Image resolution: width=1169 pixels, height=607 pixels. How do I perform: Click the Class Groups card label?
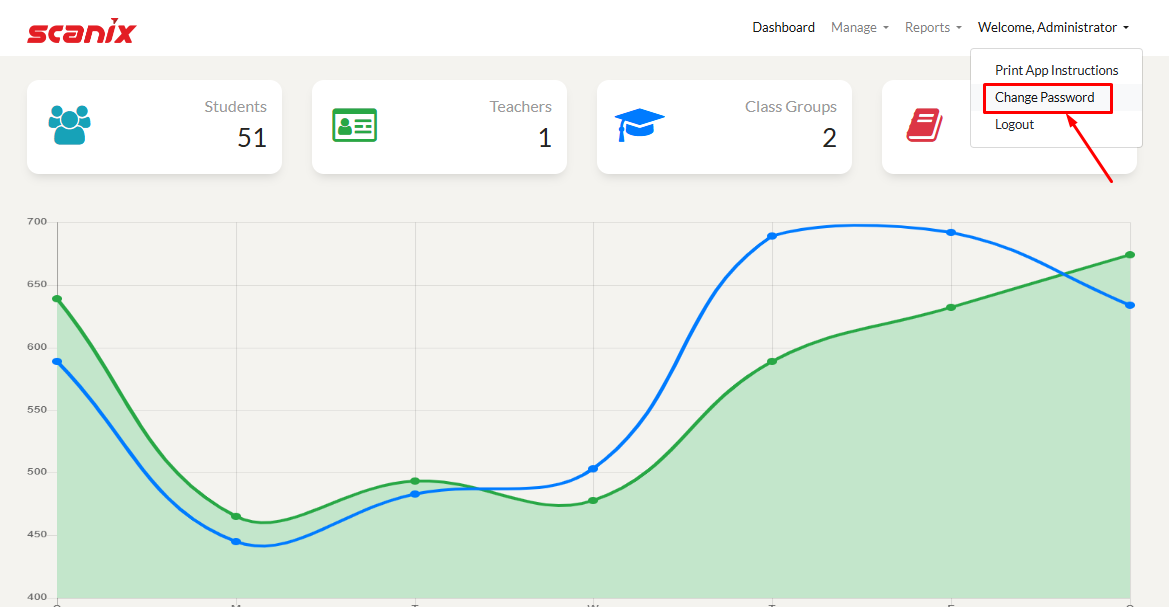790,107
